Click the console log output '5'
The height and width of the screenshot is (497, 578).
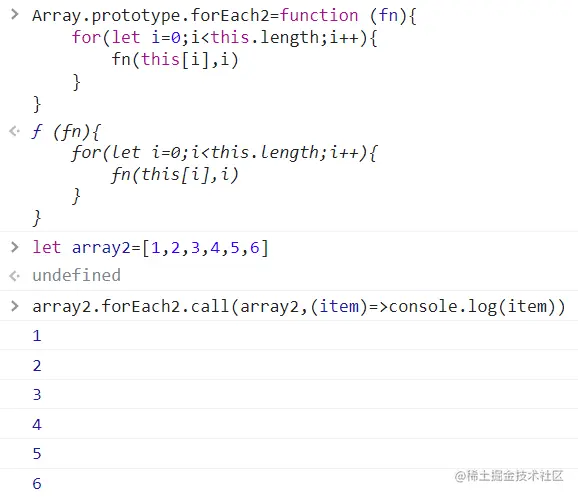point(37,454)
